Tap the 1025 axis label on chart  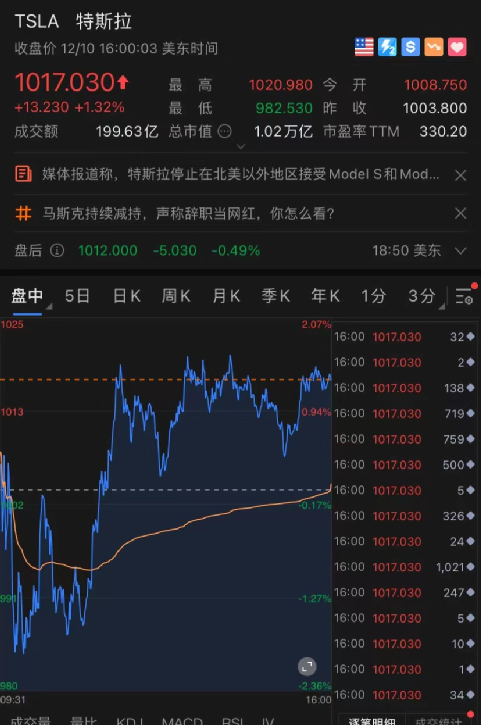tap(12, 324)
